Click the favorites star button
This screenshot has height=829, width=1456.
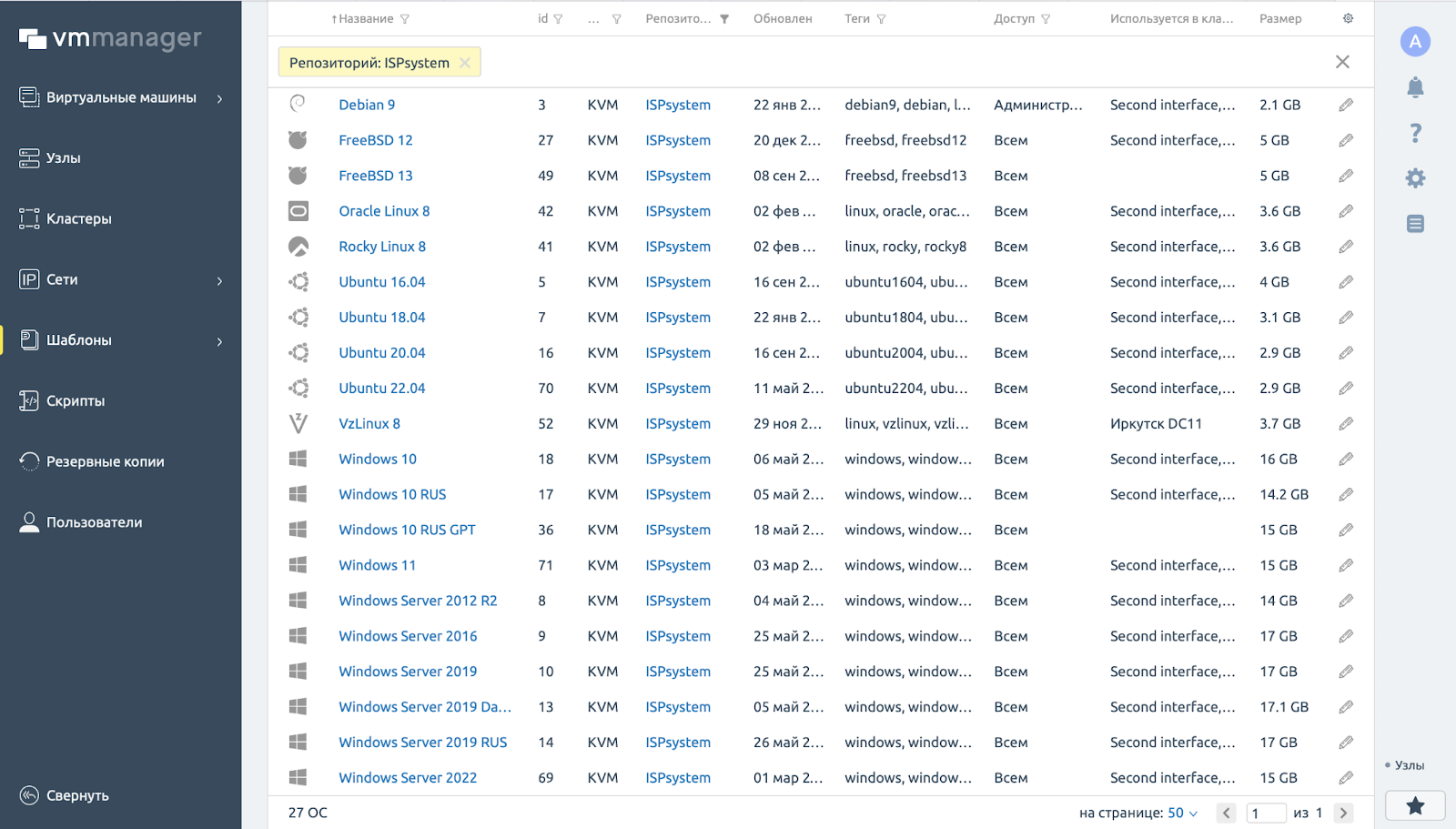pyautogui.click(x=1415, y=805)
